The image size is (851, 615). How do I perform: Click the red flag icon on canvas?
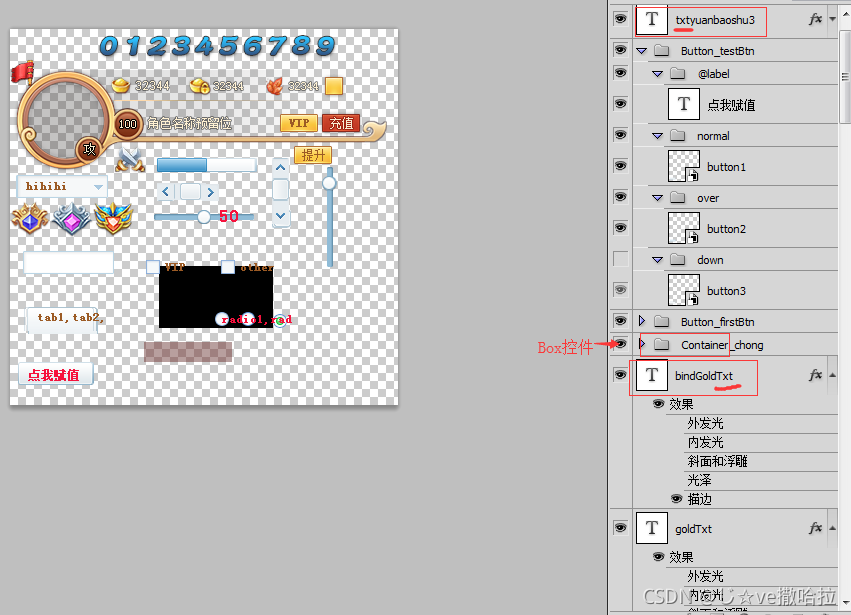(22, 72)
